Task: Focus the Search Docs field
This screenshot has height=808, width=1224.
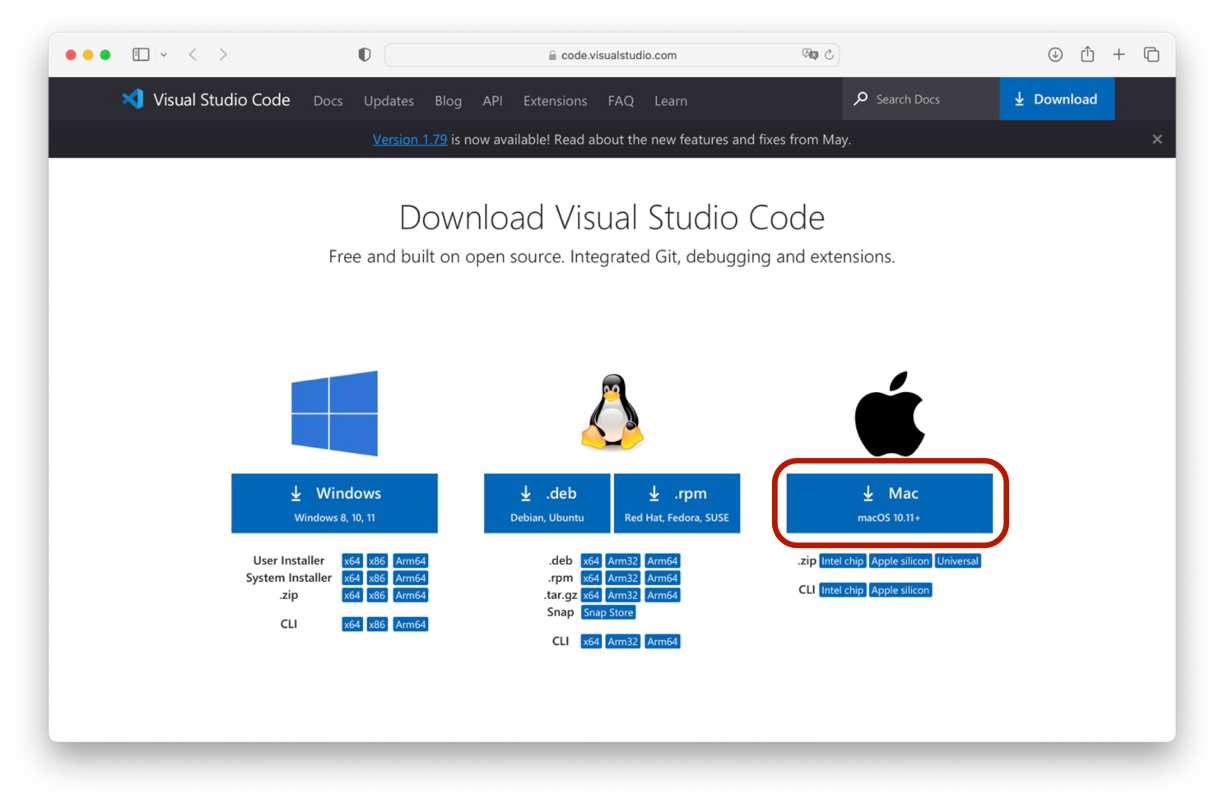Action: point(921,99)
